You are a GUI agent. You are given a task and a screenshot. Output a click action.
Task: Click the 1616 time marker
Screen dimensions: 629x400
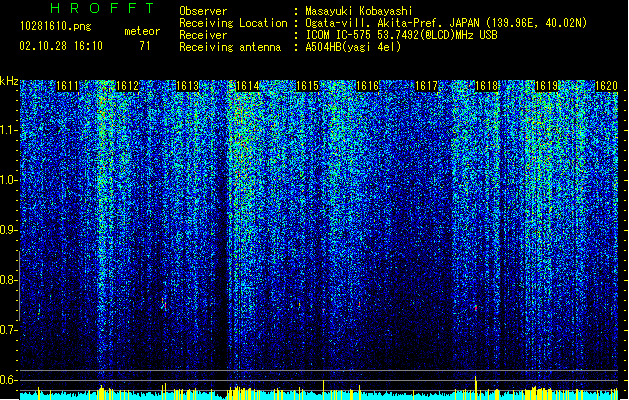(x=367, y=85)
